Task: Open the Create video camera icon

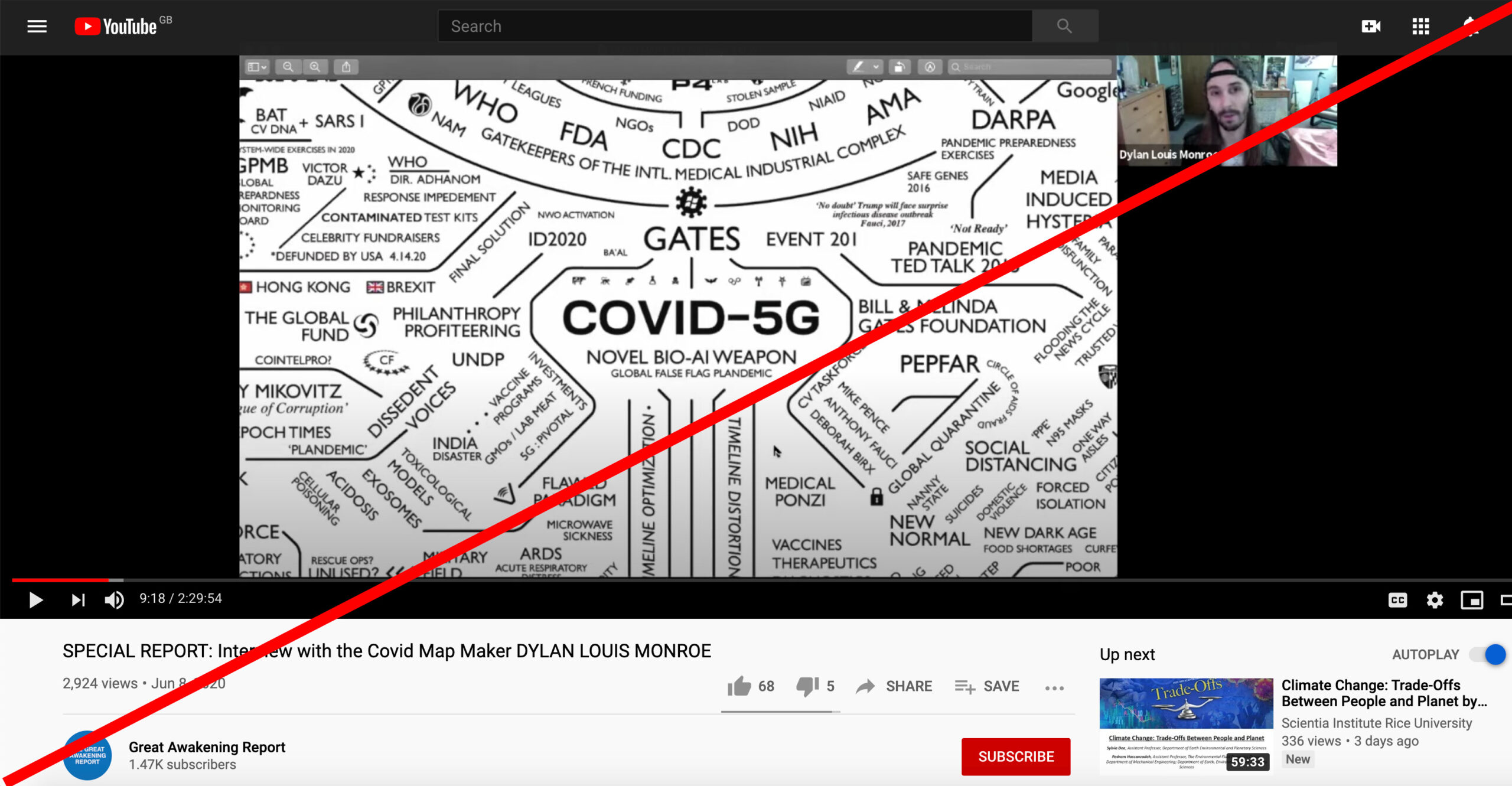Action: pos(1371,26)
